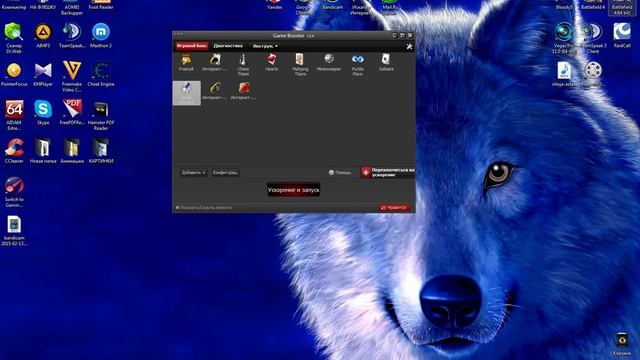Select the olega-astat... audio file
The height and width of the screenshot is (360, 640).
tap(564, 74)
